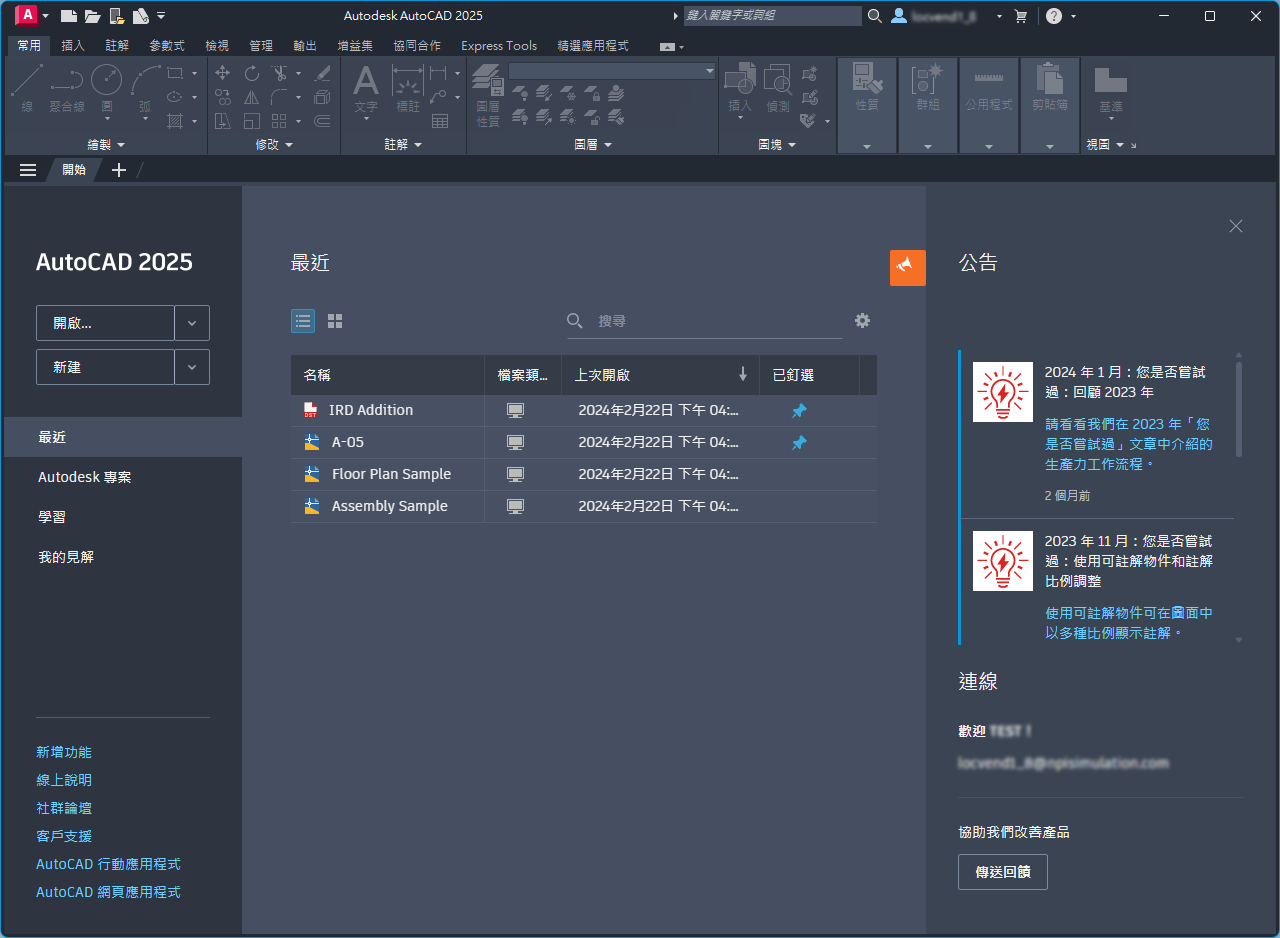This screenshot has width=1280, height=938.
Task: Click the Open folder icon in quick access toolbar
Action: tap(92, 16)
